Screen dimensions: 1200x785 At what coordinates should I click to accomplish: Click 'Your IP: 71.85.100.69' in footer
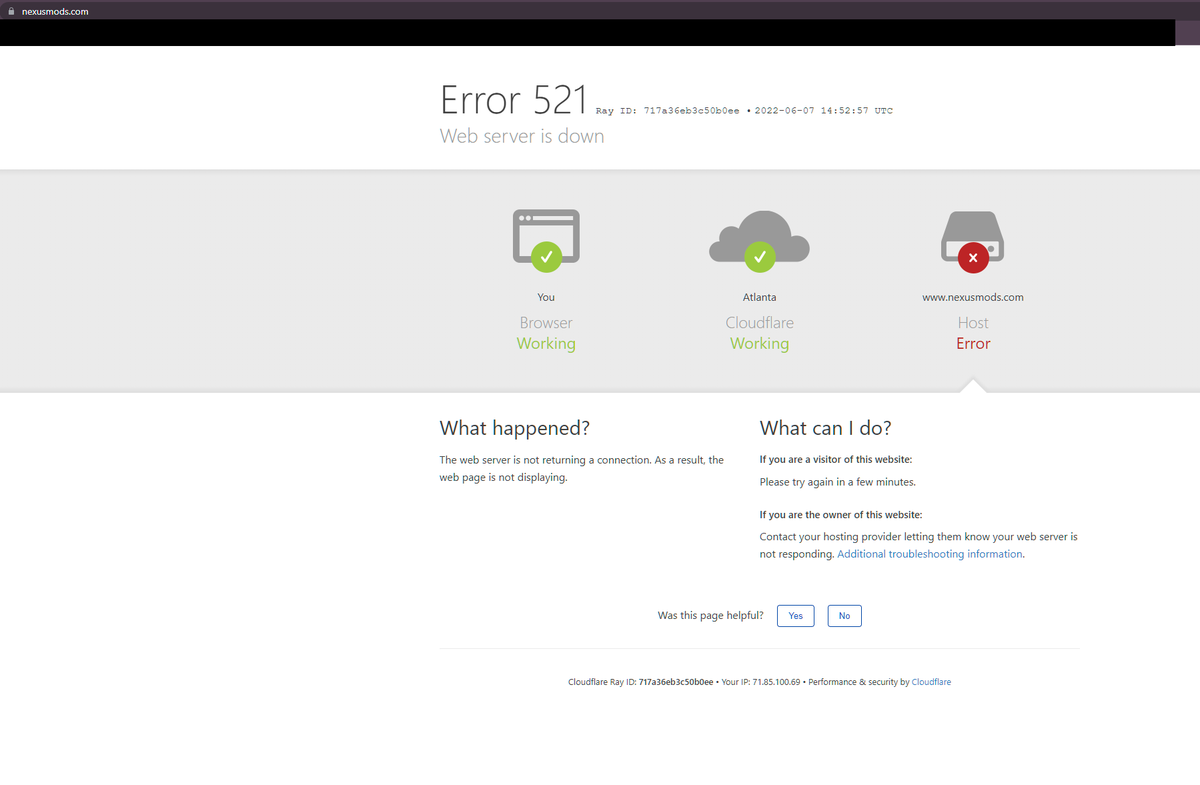[x=761, y=682]
